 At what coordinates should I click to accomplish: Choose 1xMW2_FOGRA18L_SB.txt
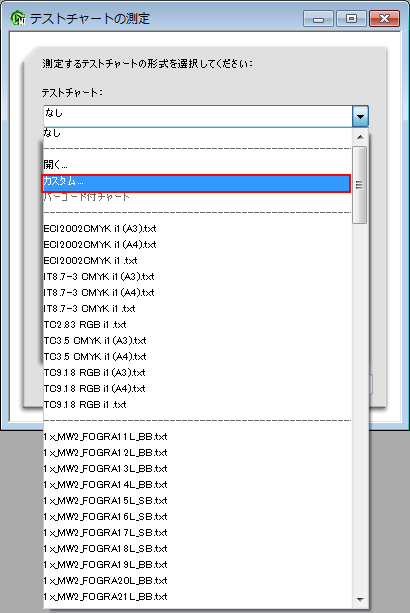(x=197, y=548)
